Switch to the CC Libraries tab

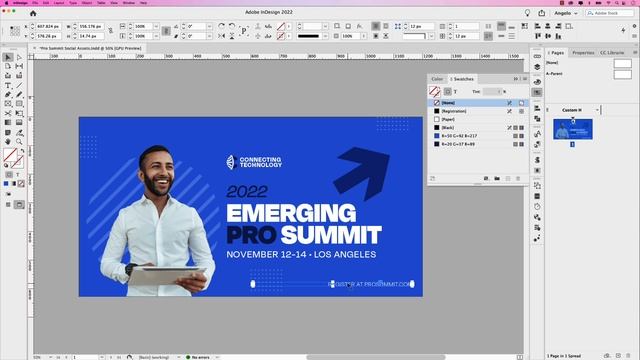pyautogui.click(x=612, y=53)
